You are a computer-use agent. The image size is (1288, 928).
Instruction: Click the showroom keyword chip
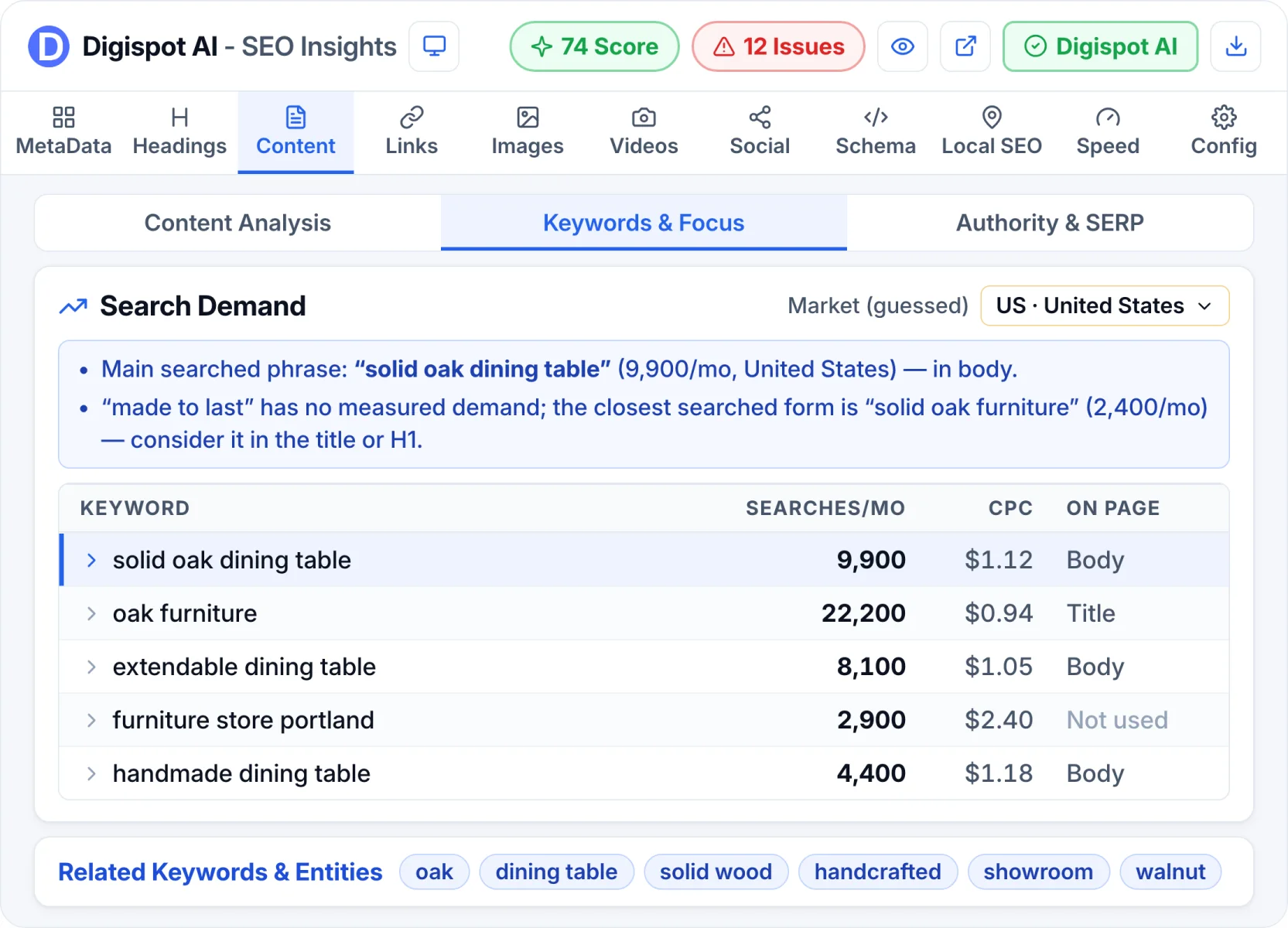click(x=1038, y=872)
